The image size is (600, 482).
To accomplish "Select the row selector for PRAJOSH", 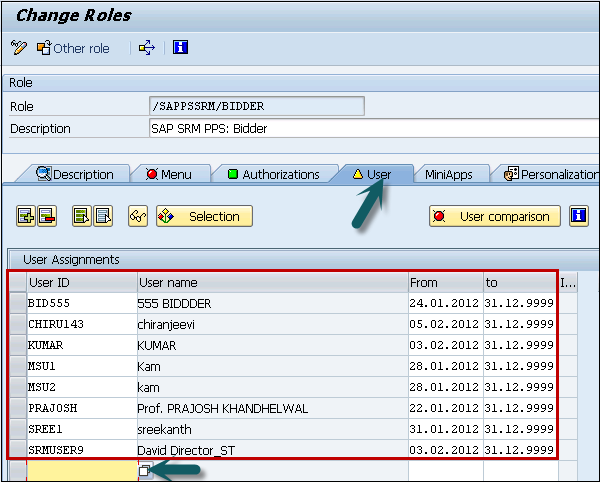I will [17, 407].
